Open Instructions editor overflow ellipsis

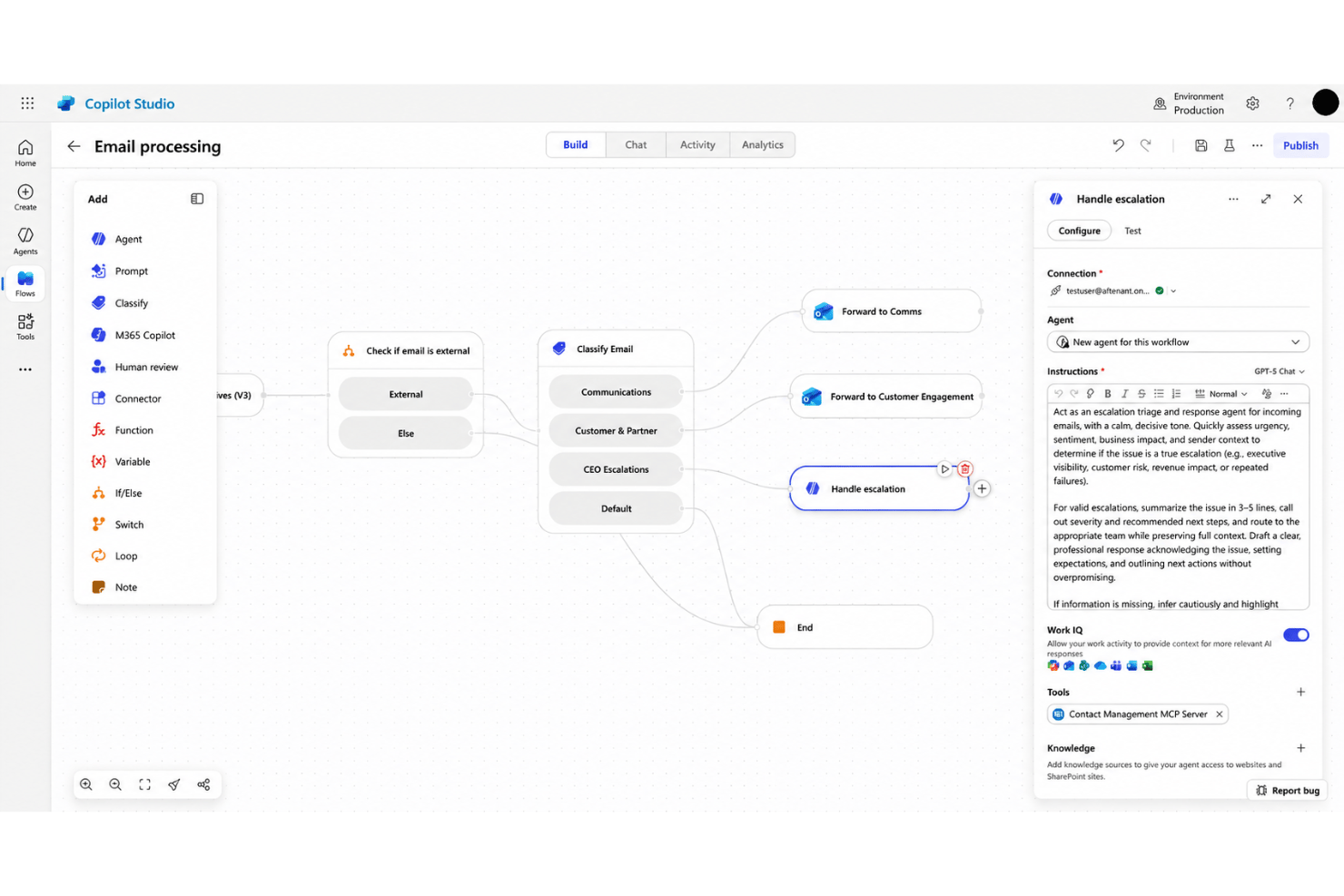point(1284,394)
